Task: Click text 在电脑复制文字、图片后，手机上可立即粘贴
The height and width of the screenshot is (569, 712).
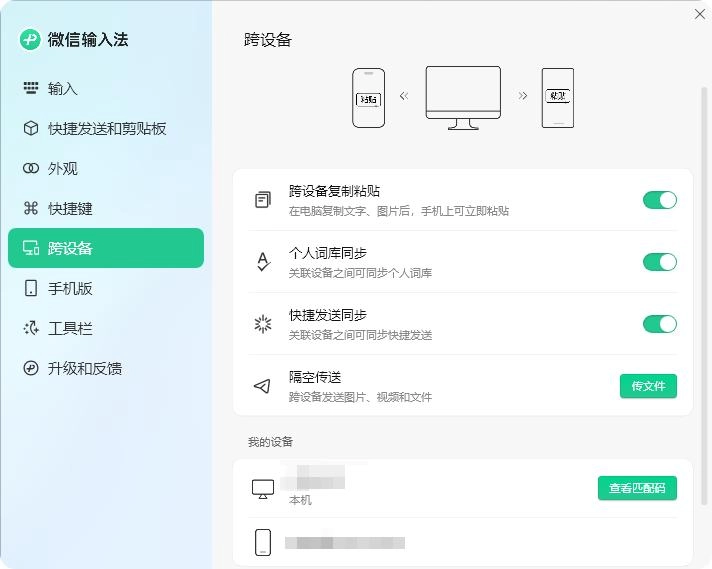Action: (x=399, y=211)
